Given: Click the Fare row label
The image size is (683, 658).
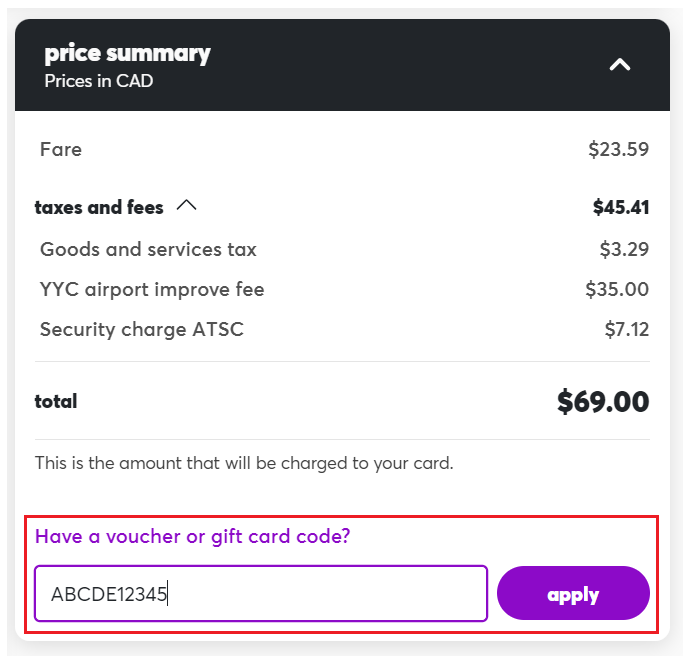Looking at the screenshot, I should point(61,150).
